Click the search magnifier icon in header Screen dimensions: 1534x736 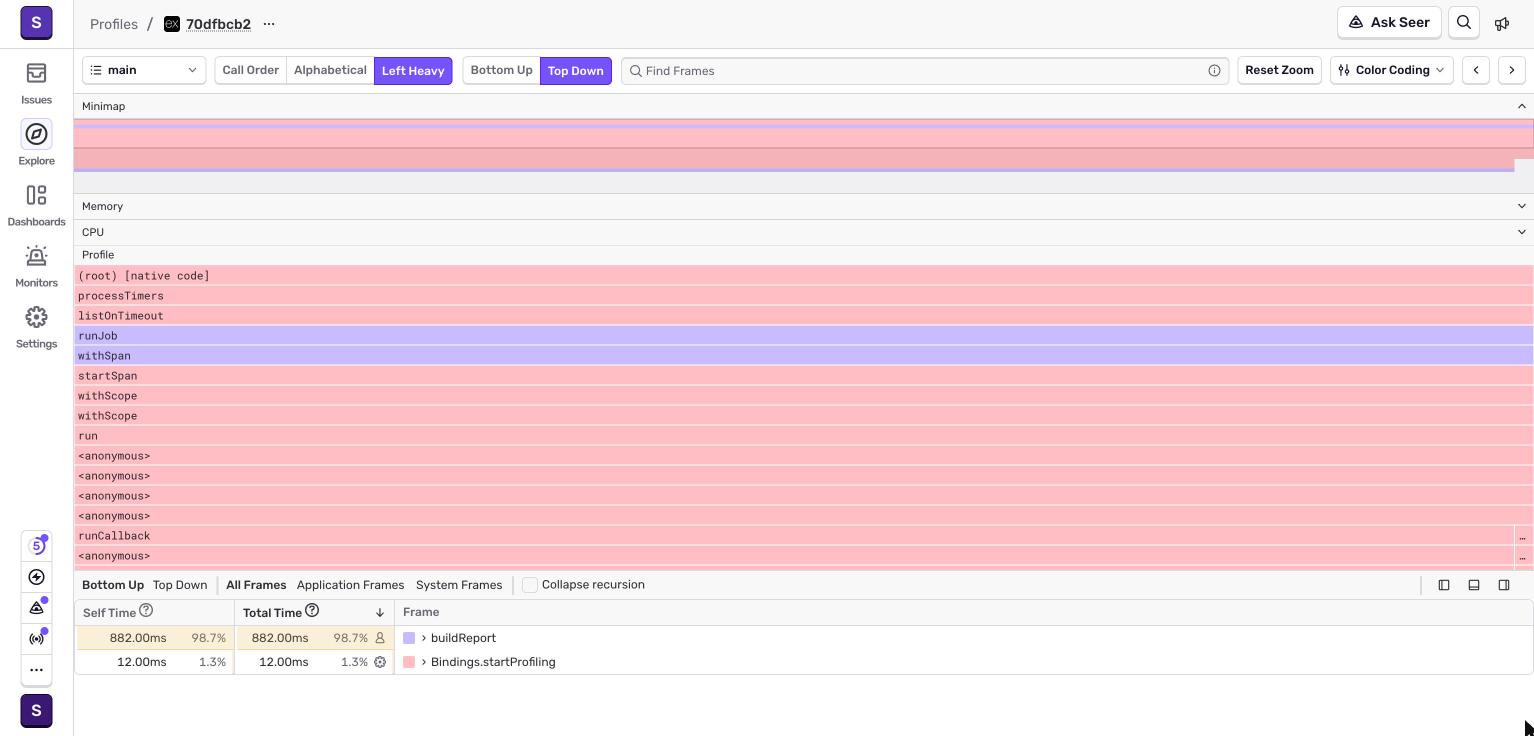[1464, 22]
